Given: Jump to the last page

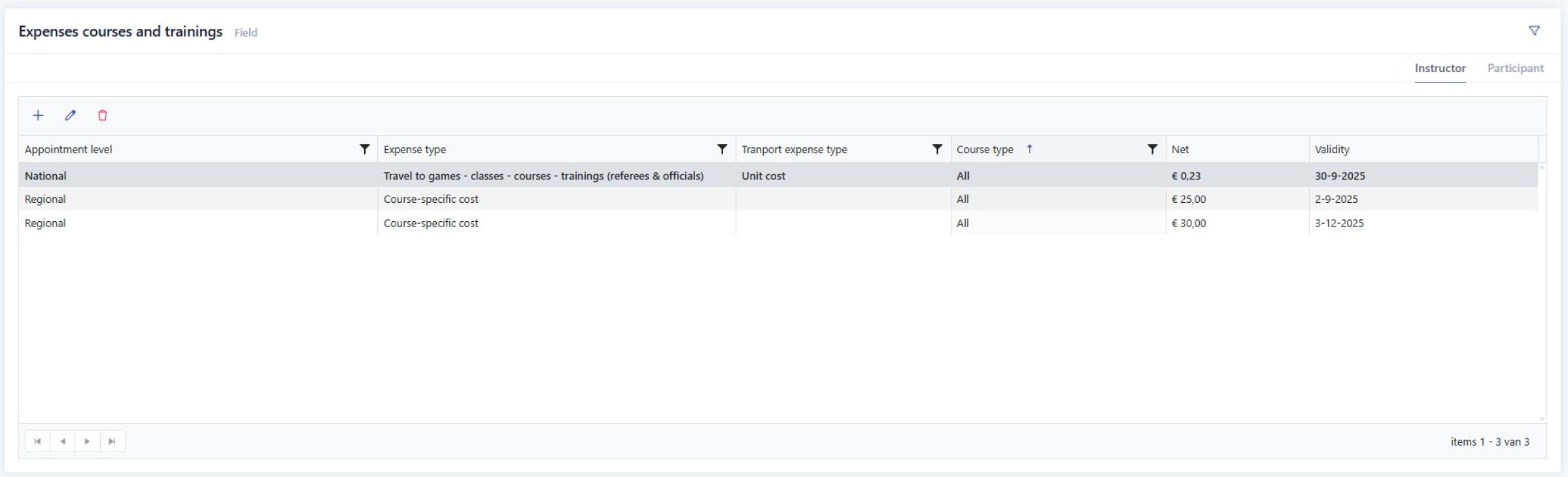Looking at the screenshot, I should (x=112, y=441).
